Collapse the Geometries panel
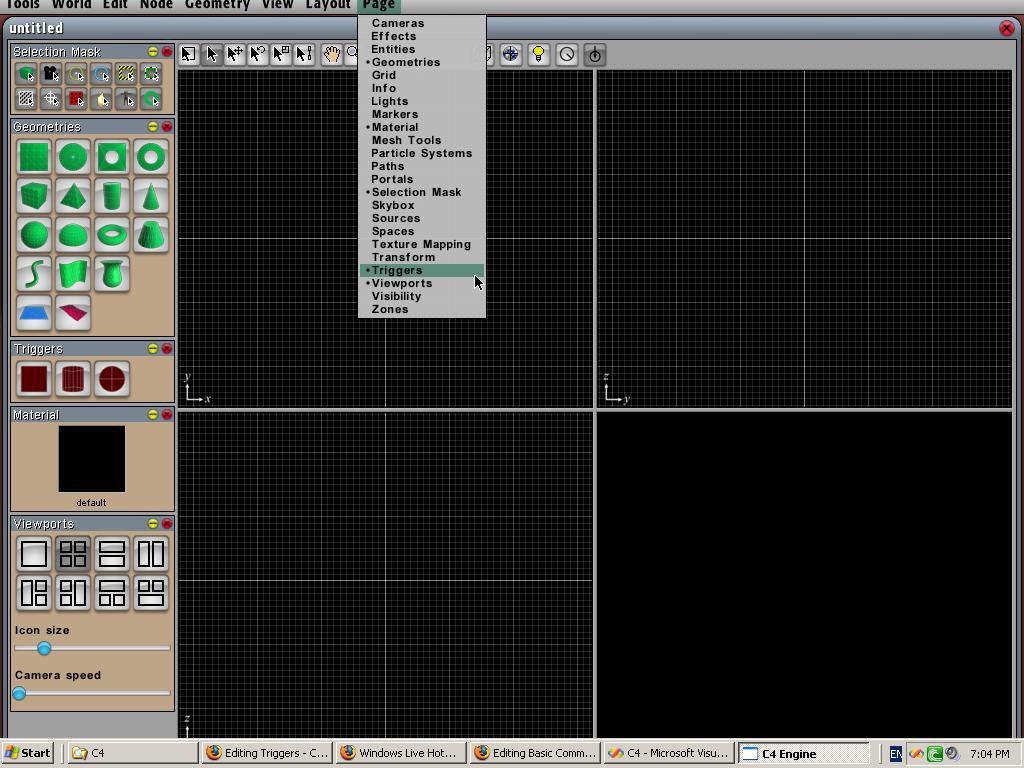This screenshot has width=1024, height=768. click(x=153, y=127)
